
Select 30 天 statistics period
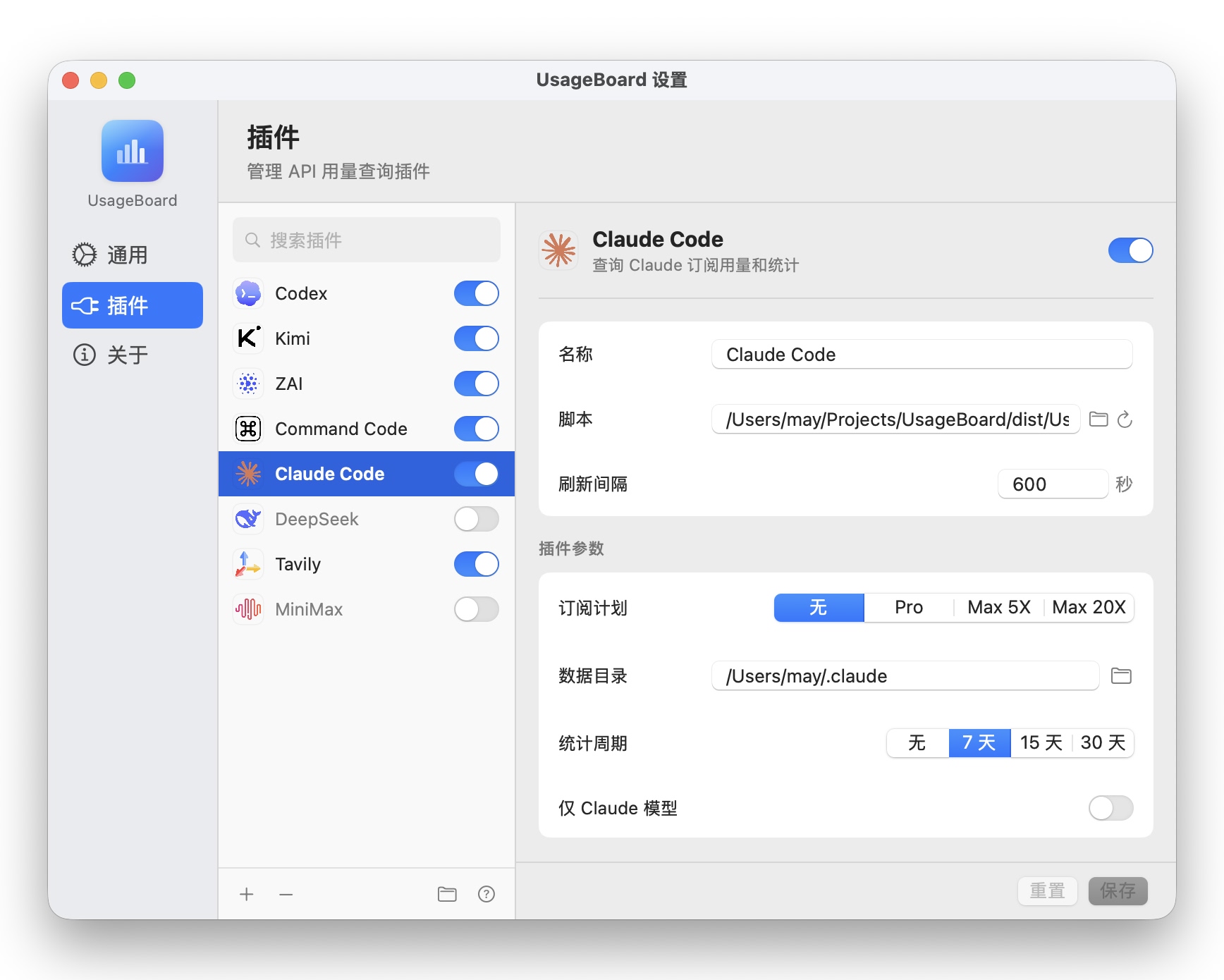click(1103, 743)
